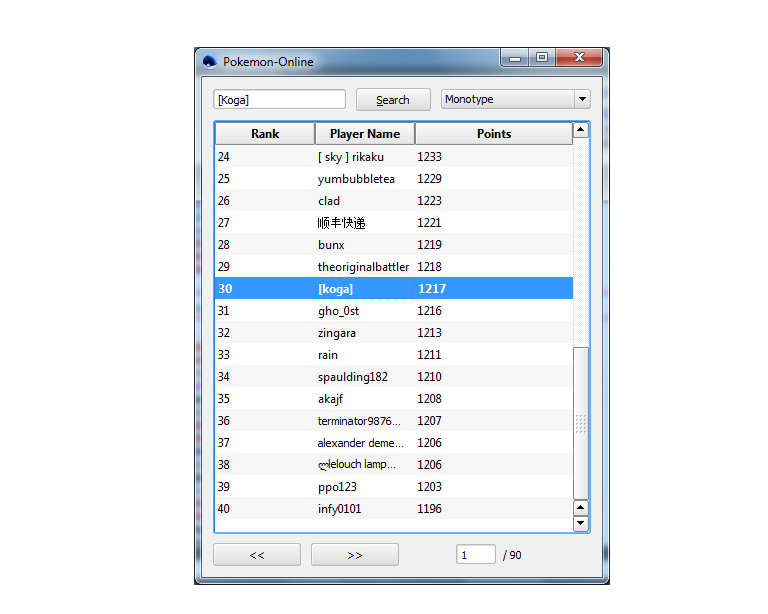Click the page number field showing 1
Screen dimensions: 768x614
click(x=476, y=555)
